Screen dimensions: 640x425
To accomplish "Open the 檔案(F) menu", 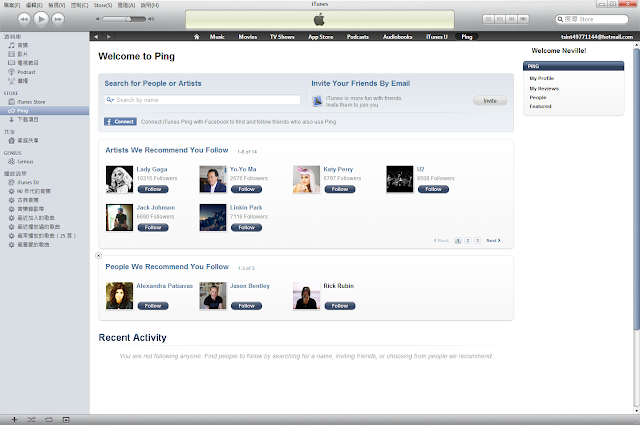I will coord(11,5).
